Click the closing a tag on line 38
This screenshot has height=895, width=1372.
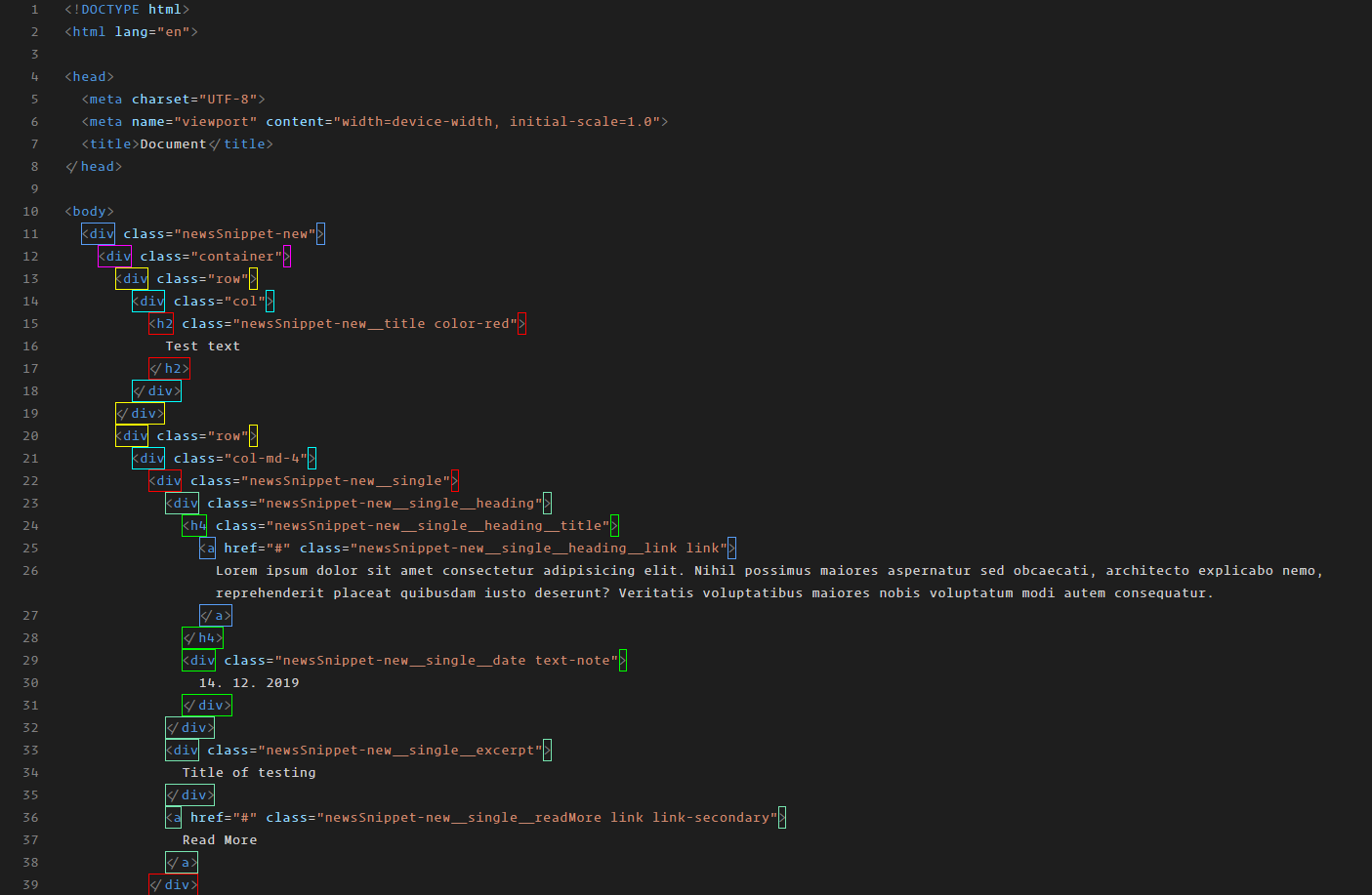182,863
